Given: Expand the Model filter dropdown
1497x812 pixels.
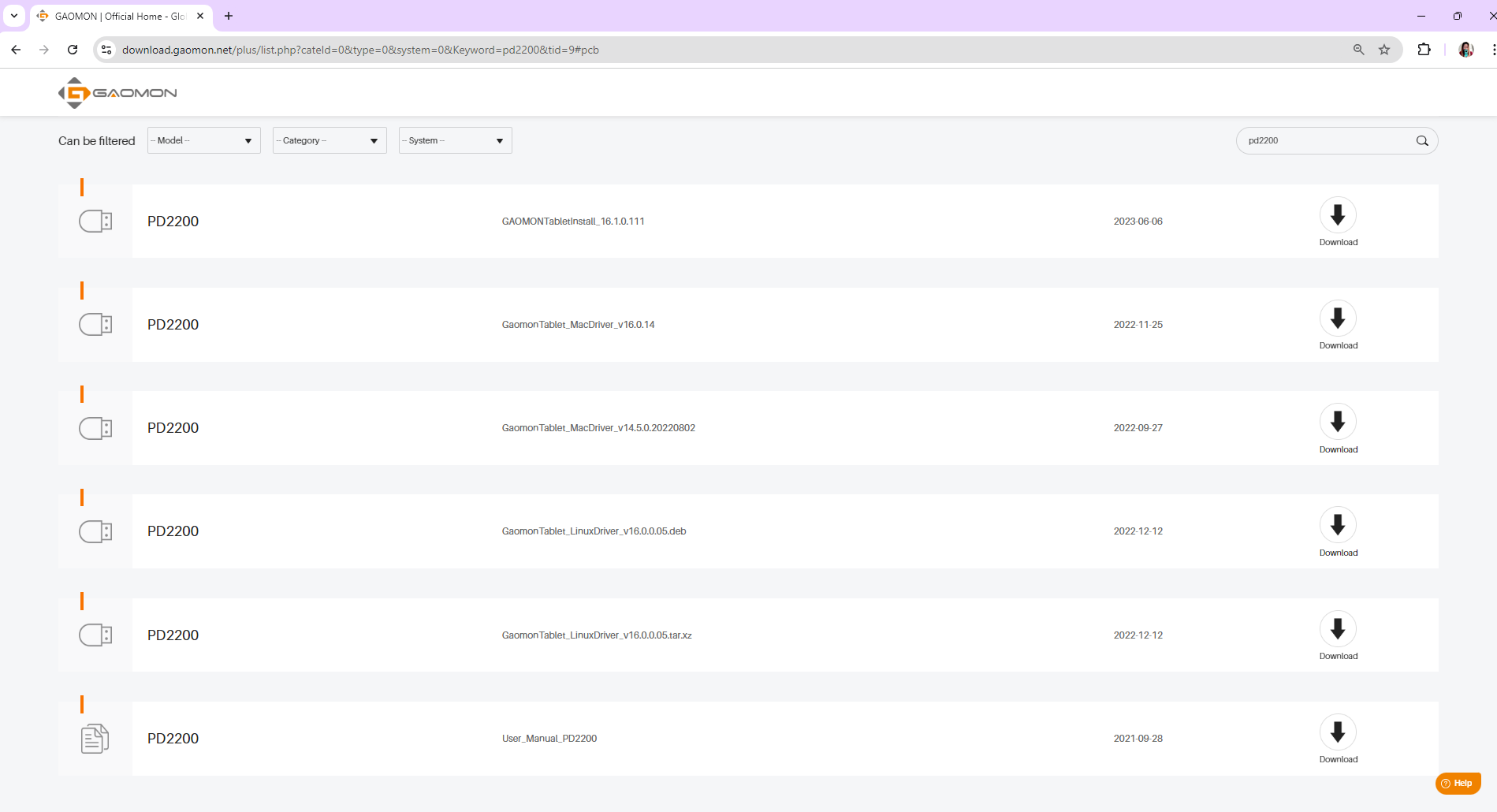Looking at the screenshot, I should point(204,140).
